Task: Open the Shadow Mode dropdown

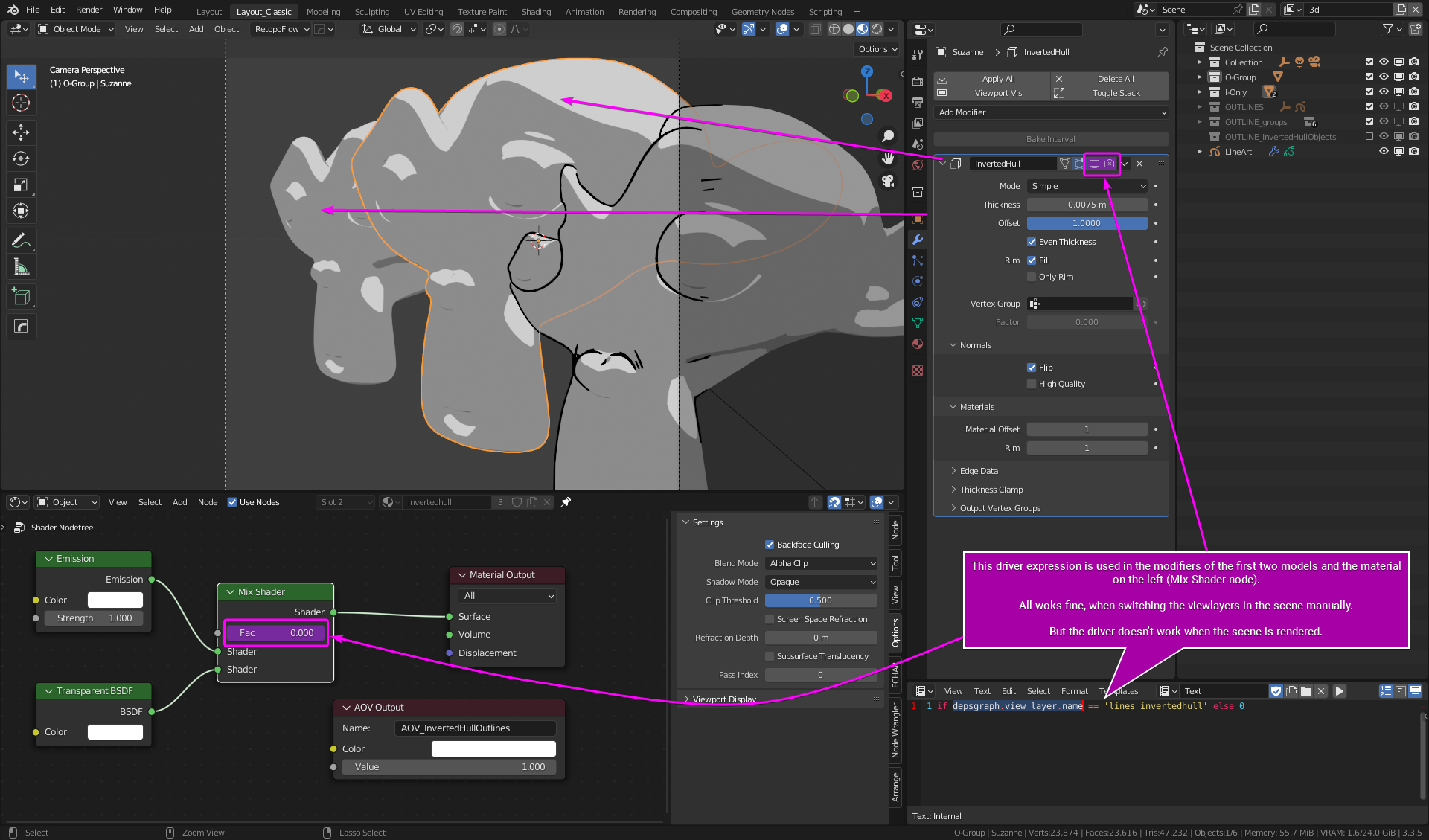Action: click(x=822, y=582)
